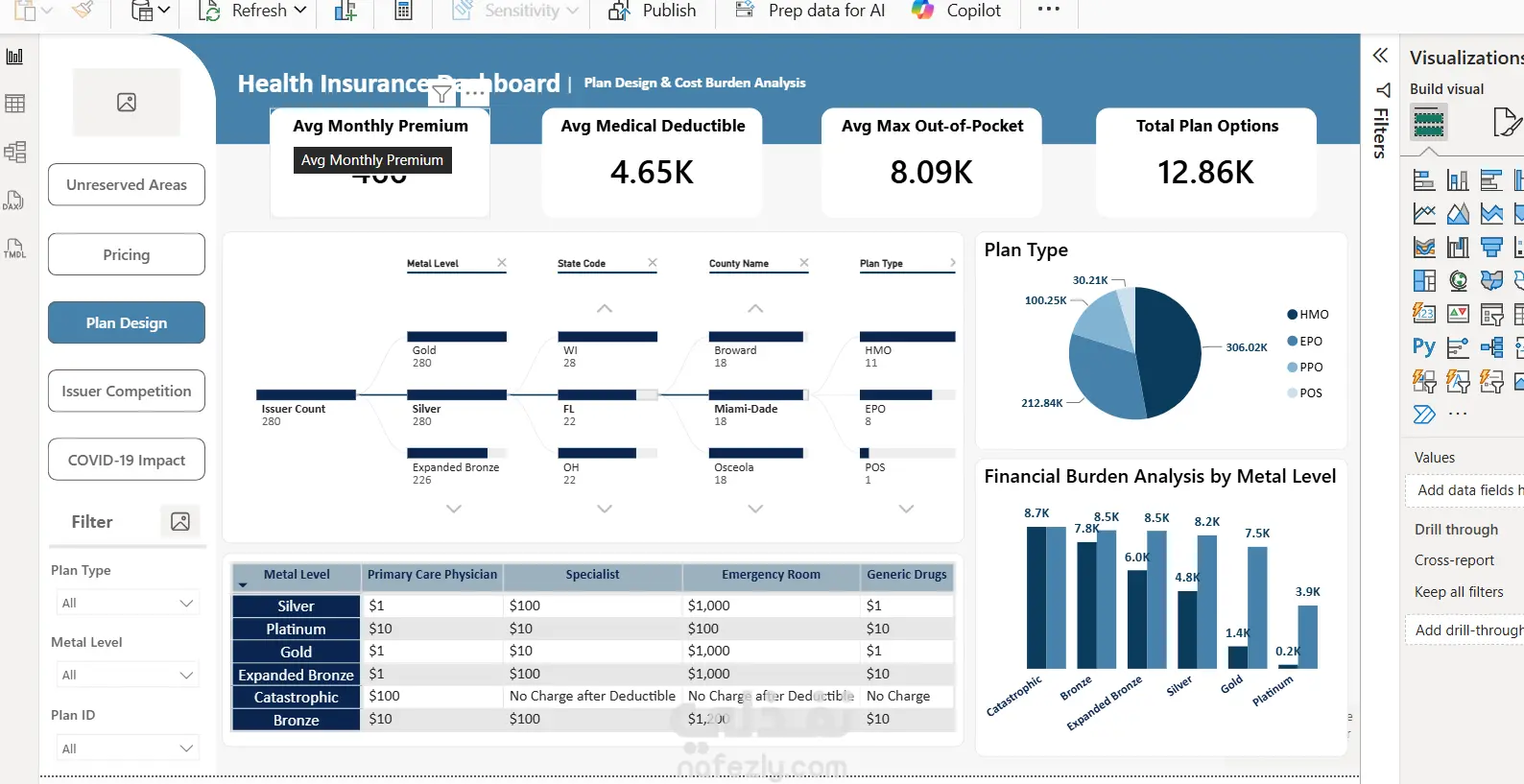Click the filter icon on visual header

(441, 93)
